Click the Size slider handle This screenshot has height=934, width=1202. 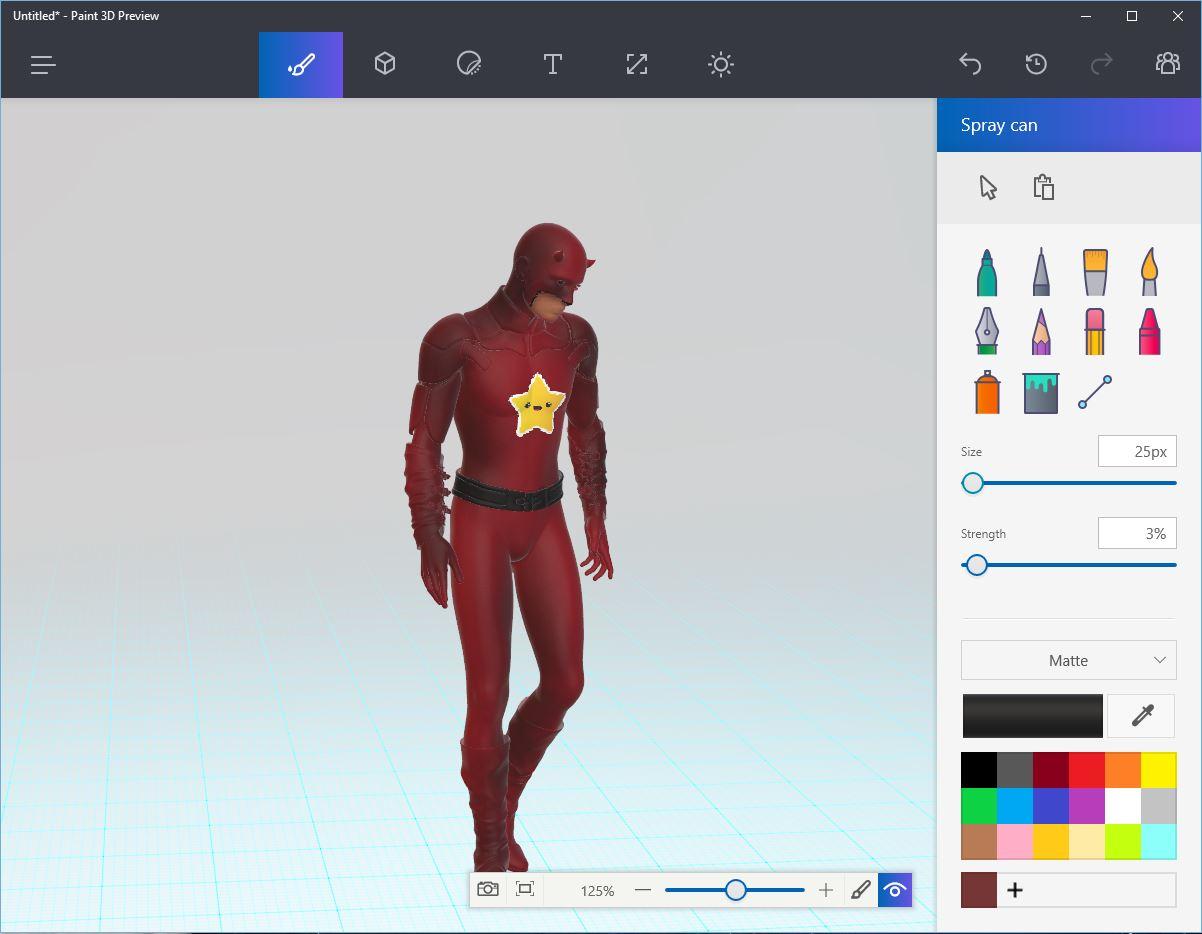pyautogui.click(x=973, y=483)
